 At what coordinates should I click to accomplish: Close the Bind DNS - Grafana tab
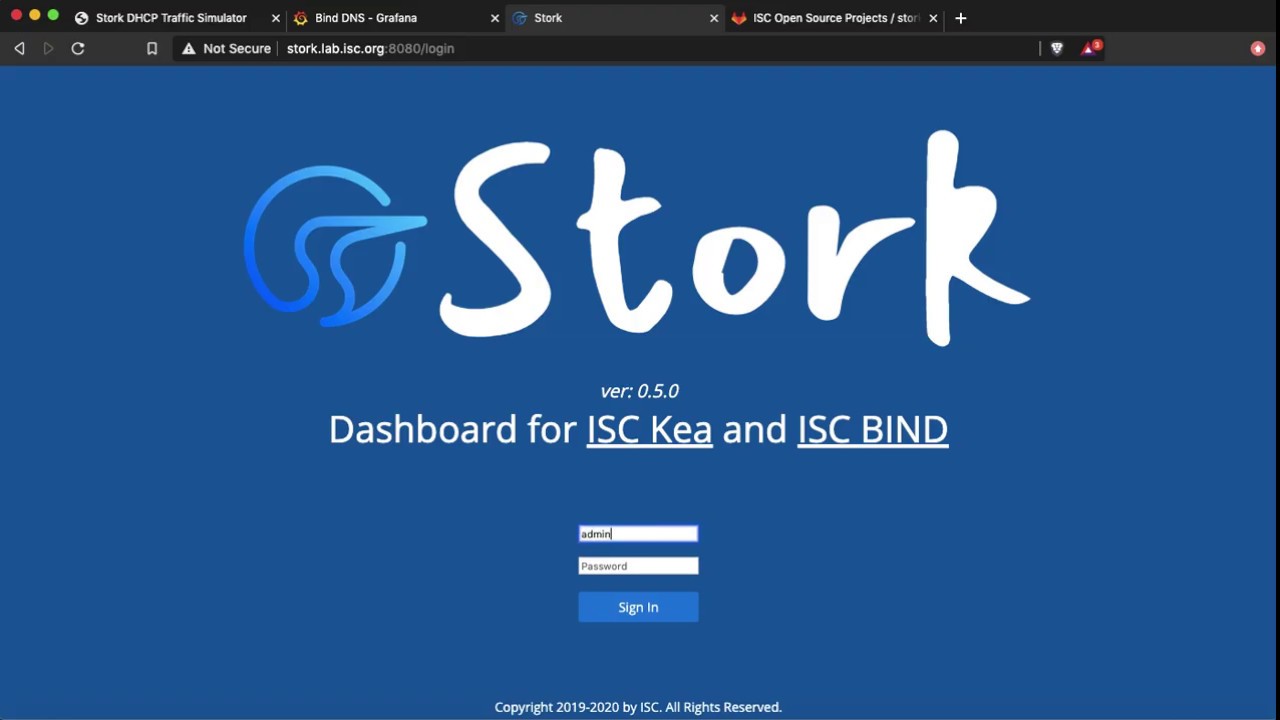click(495, 18)
